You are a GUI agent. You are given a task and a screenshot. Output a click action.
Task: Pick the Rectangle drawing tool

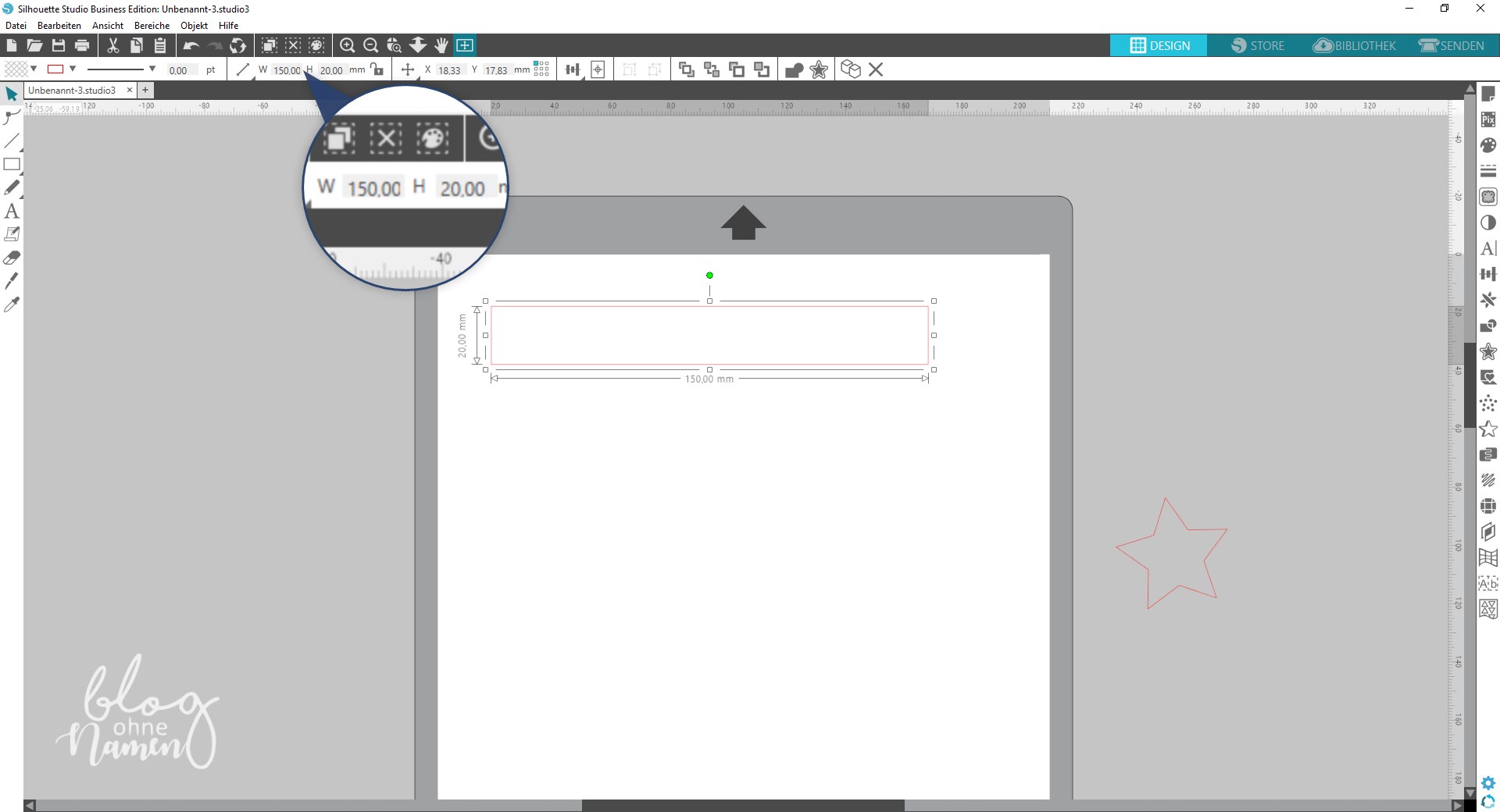tap(12, 165)
